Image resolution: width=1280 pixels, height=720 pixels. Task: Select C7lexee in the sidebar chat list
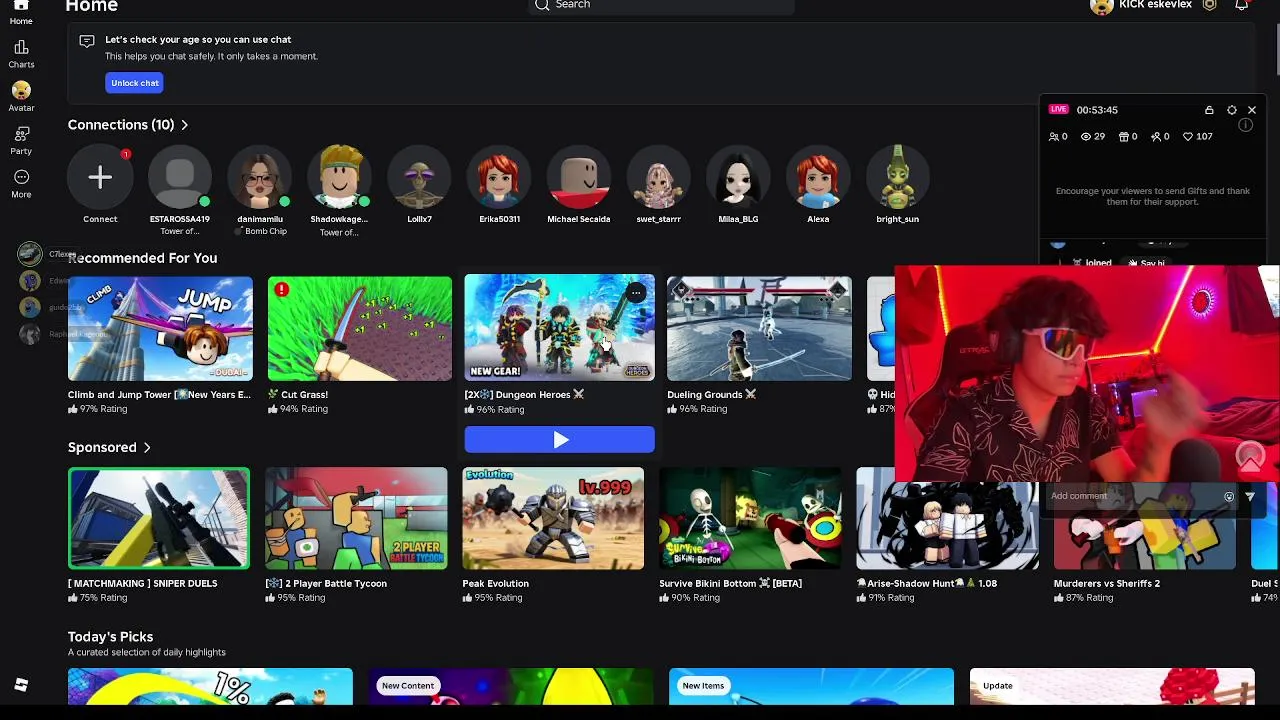[46, 254]
